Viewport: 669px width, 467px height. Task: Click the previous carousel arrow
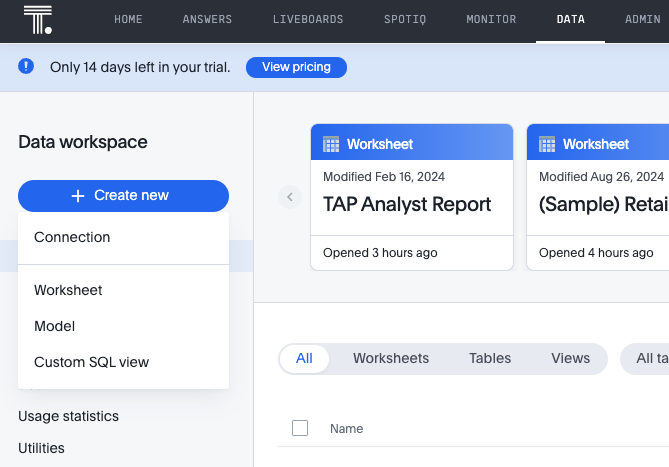click(290, 197)
